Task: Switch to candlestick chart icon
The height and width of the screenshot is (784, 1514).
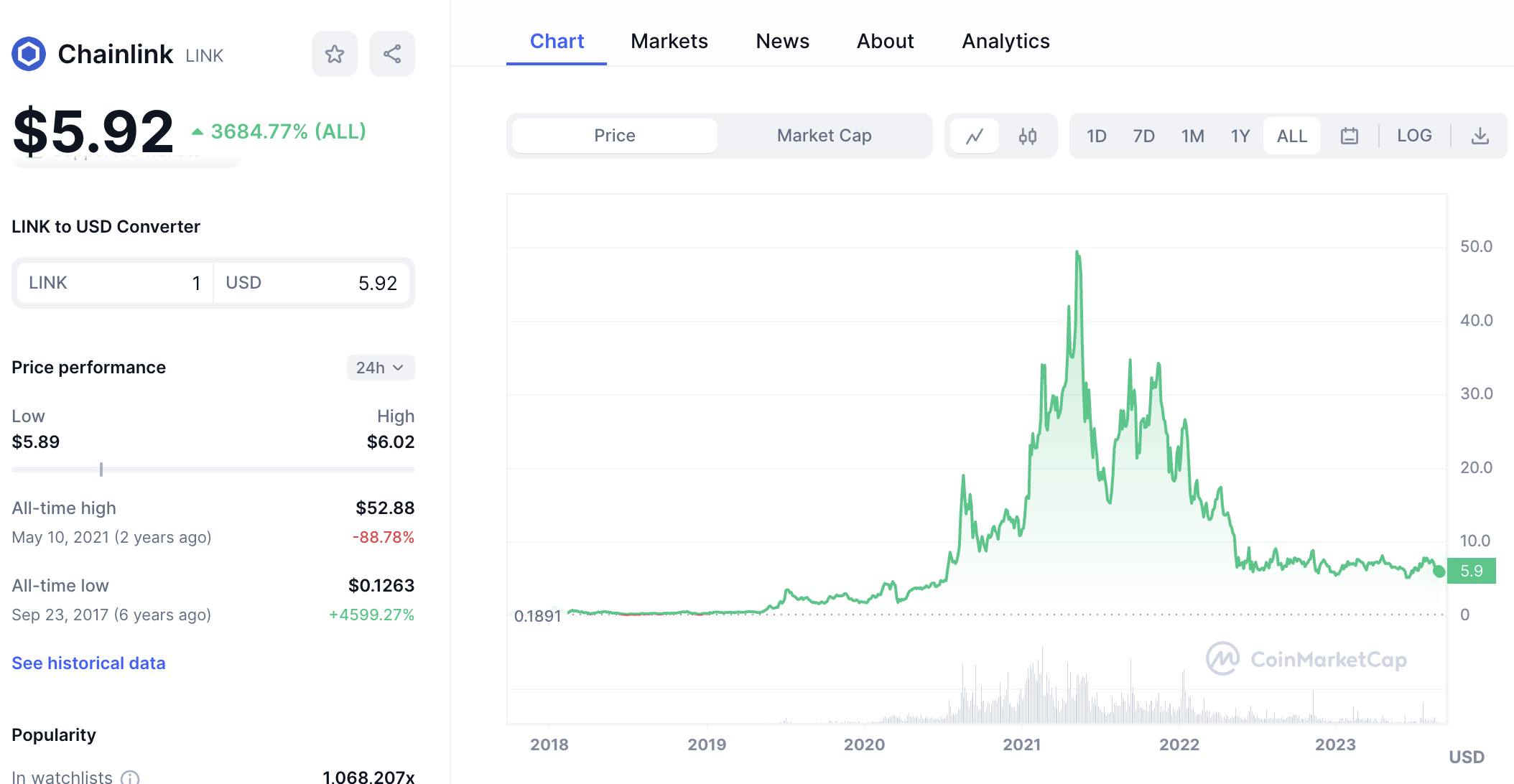Action: pyautogui.click(x=1028, y=136)
